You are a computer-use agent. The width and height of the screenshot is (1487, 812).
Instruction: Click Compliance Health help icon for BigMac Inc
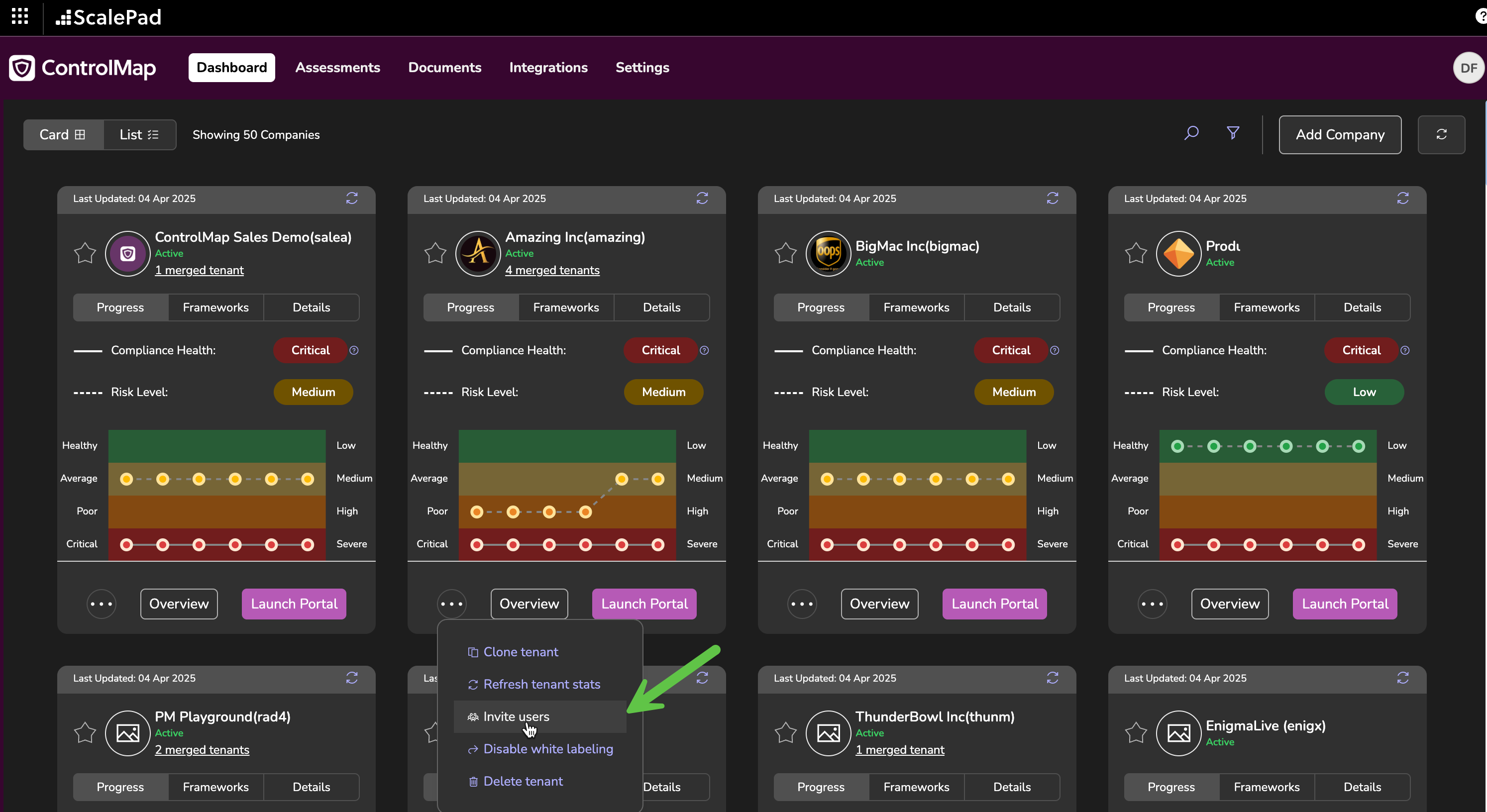(x=1055, y=350)
